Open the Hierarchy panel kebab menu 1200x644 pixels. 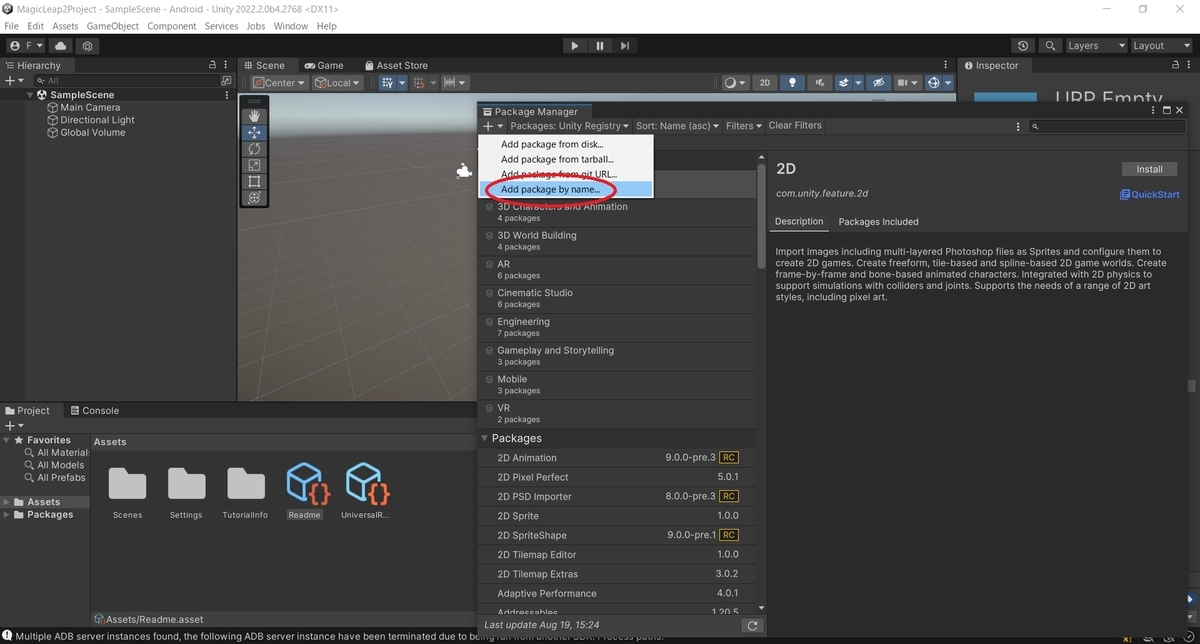[228, 65]
